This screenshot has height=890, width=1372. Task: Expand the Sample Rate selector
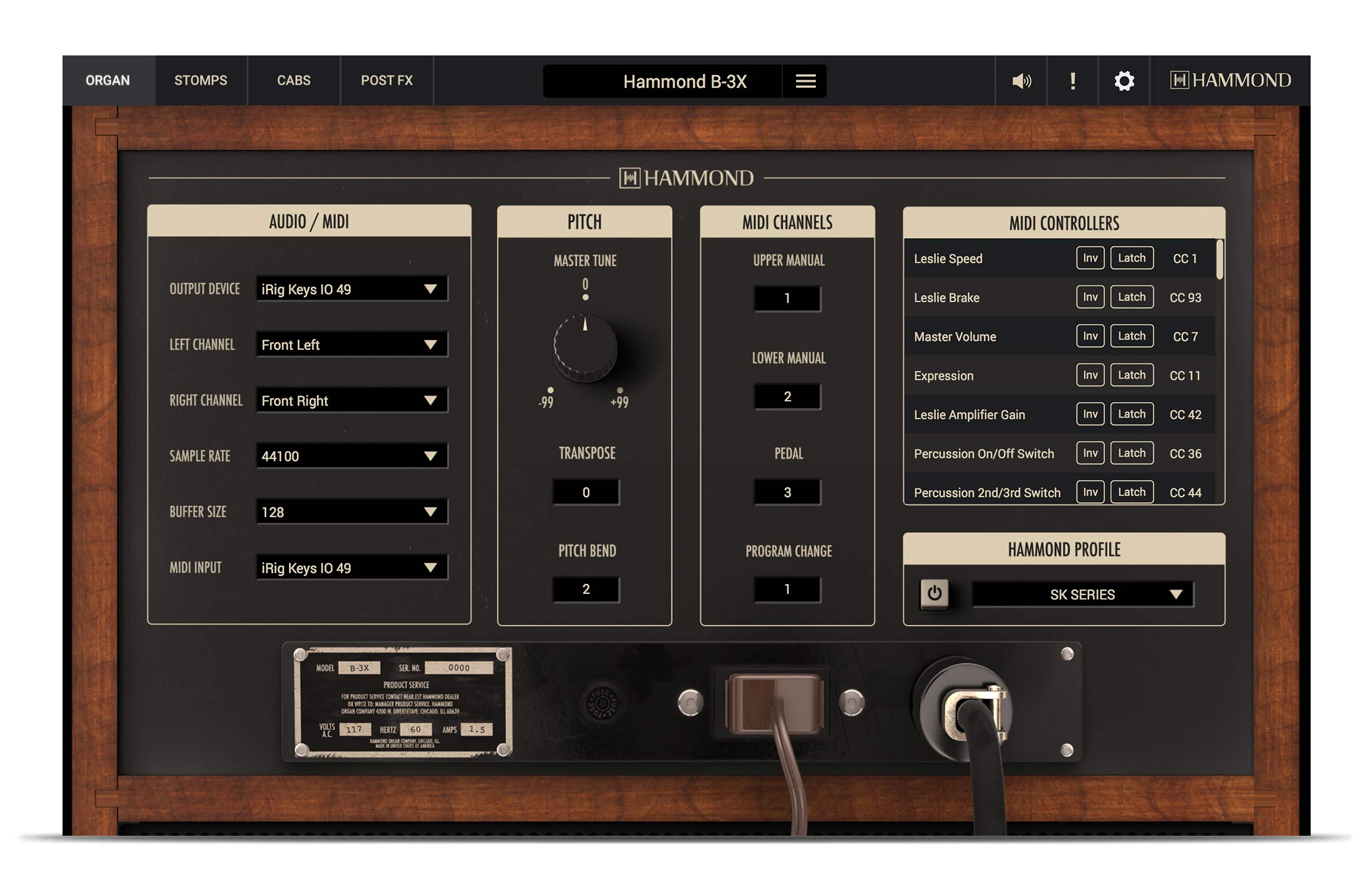351,456
